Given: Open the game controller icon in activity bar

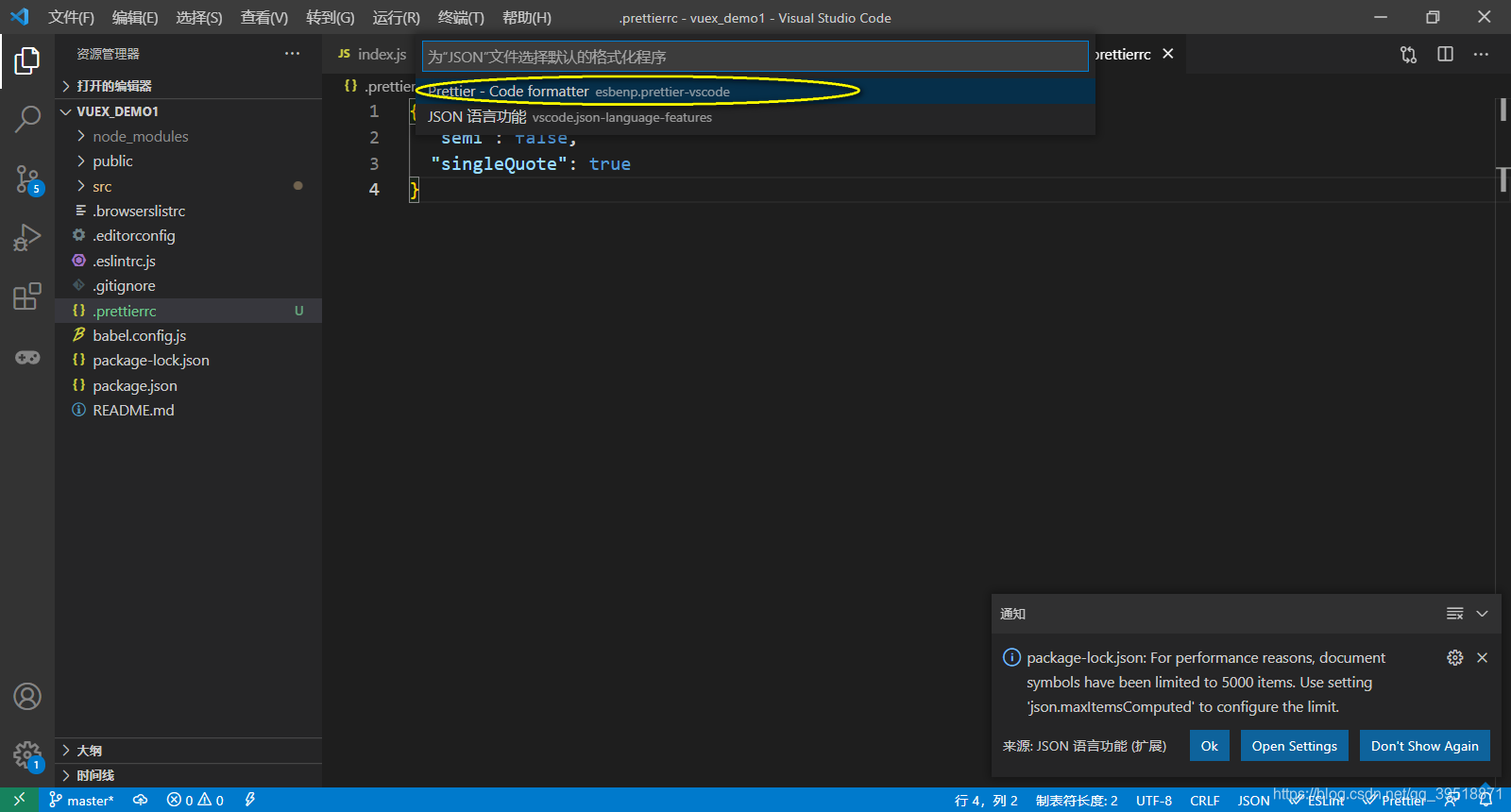Looking at the screenshot, I should click(27, 358).
